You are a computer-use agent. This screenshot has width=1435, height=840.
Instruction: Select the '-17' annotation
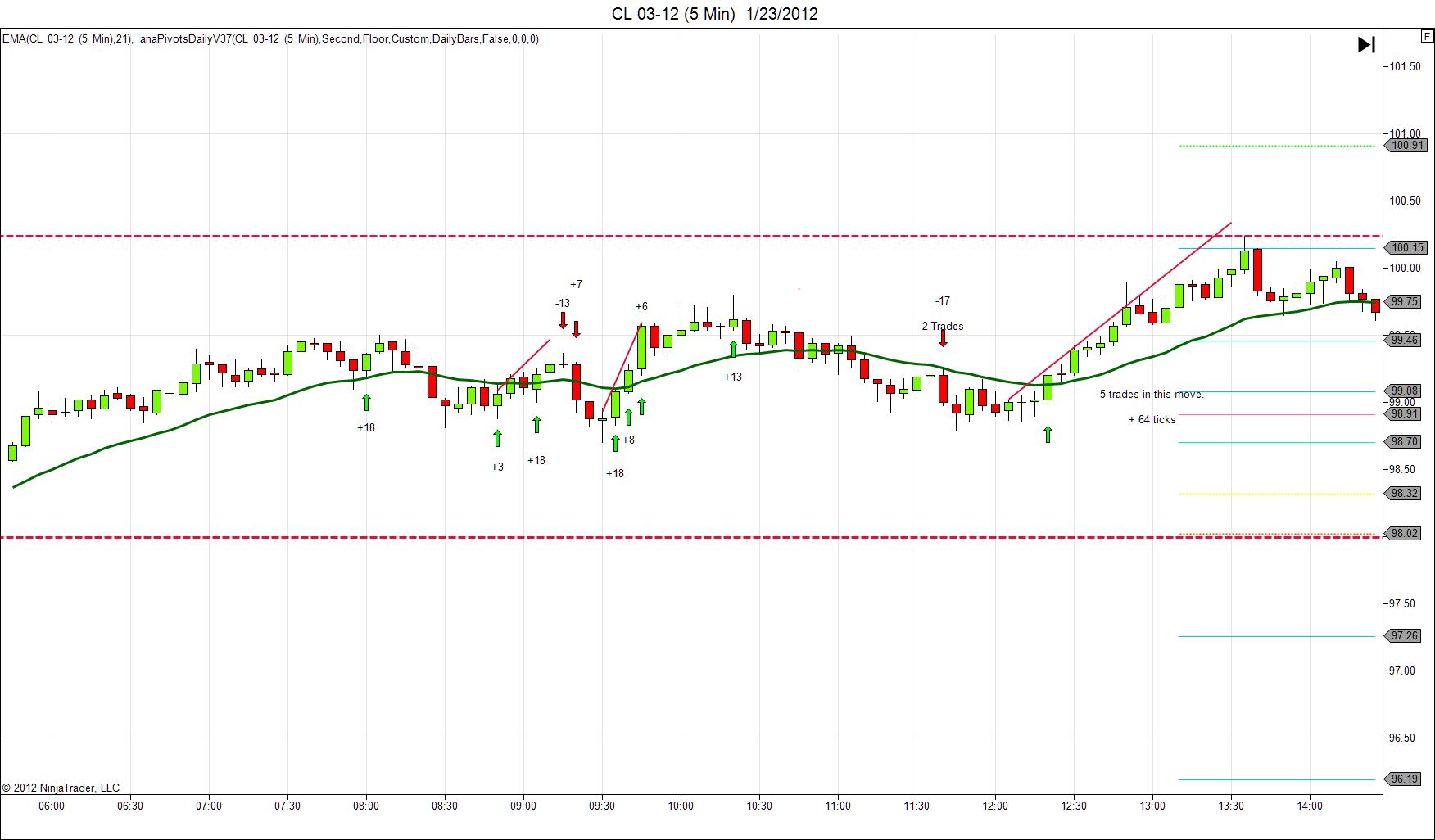[x=943, y=300]
